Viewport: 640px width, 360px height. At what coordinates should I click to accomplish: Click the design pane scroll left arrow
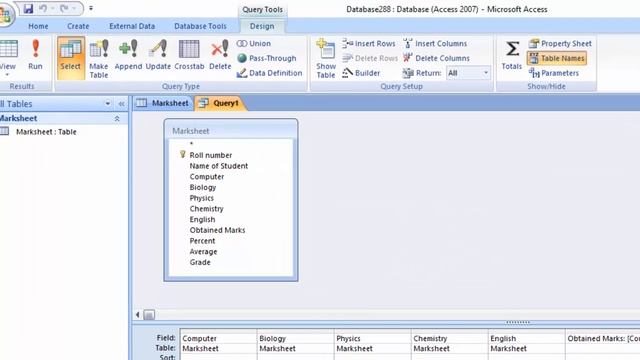pyautogui.click(x=138, y=315)
